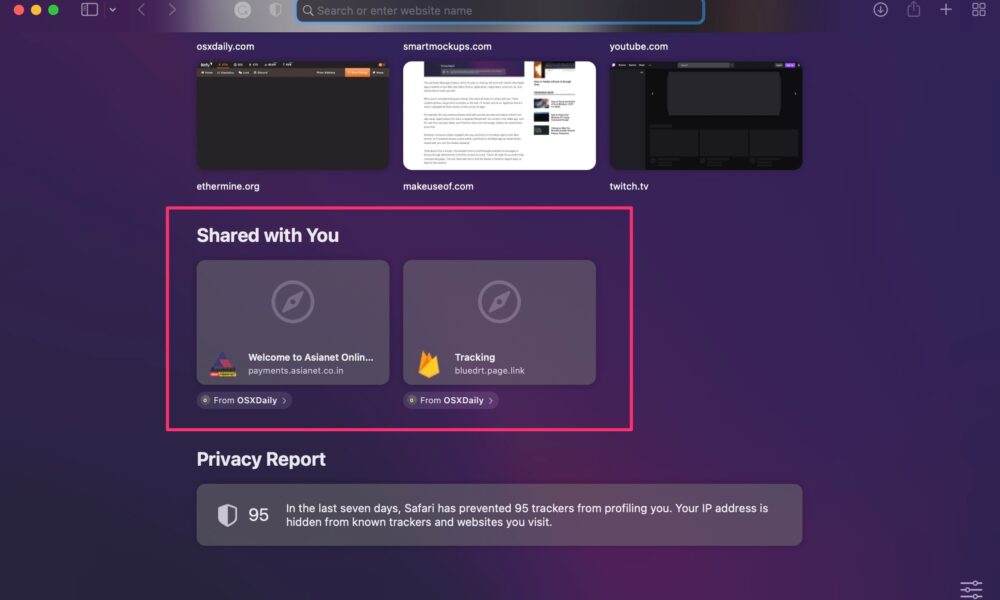Click From OSXDaily under the Asianet card
Screen dimensions: 1000x600
244,400
